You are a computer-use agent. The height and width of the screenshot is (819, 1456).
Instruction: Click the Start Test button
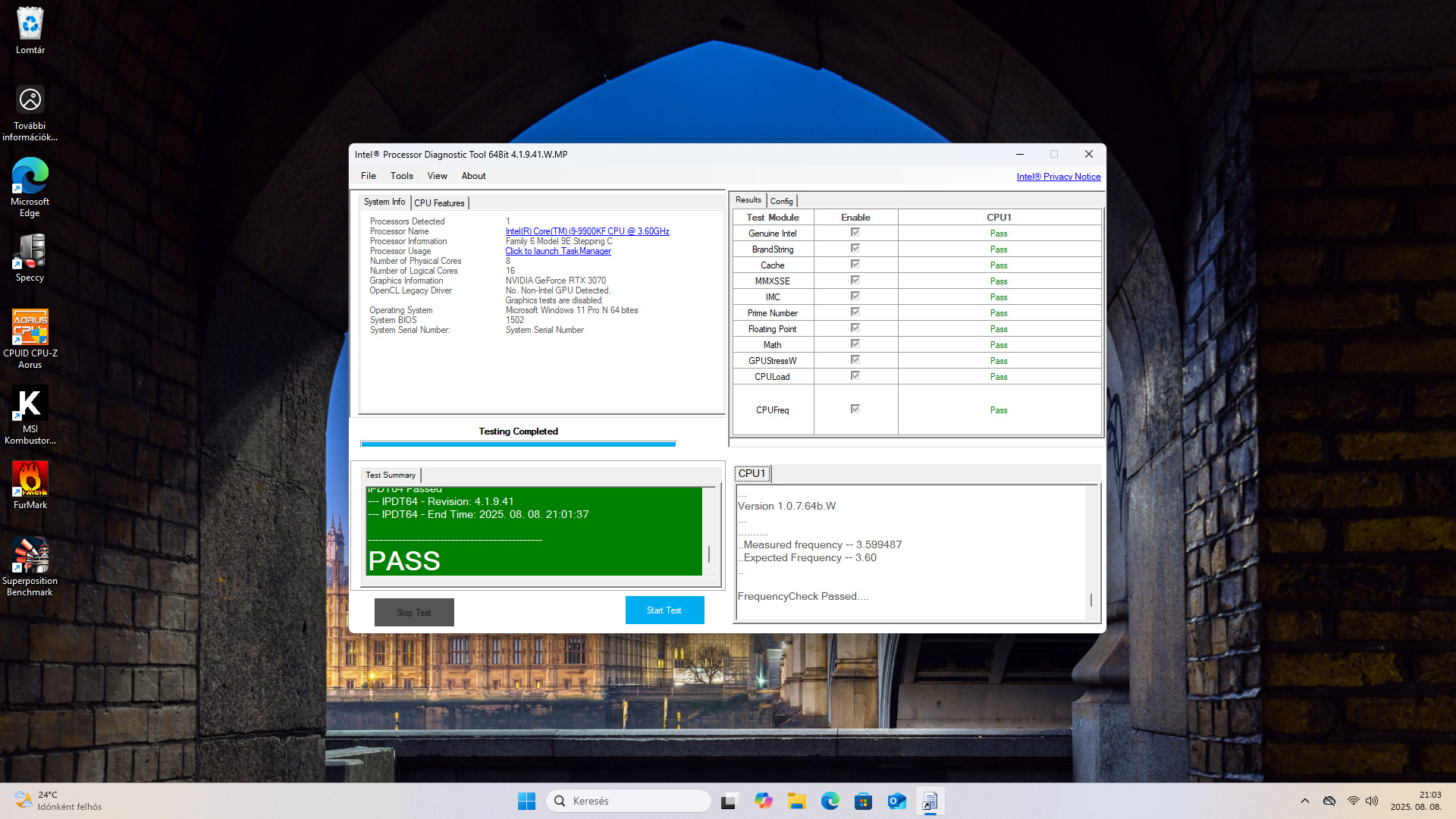tap(664, 610)
